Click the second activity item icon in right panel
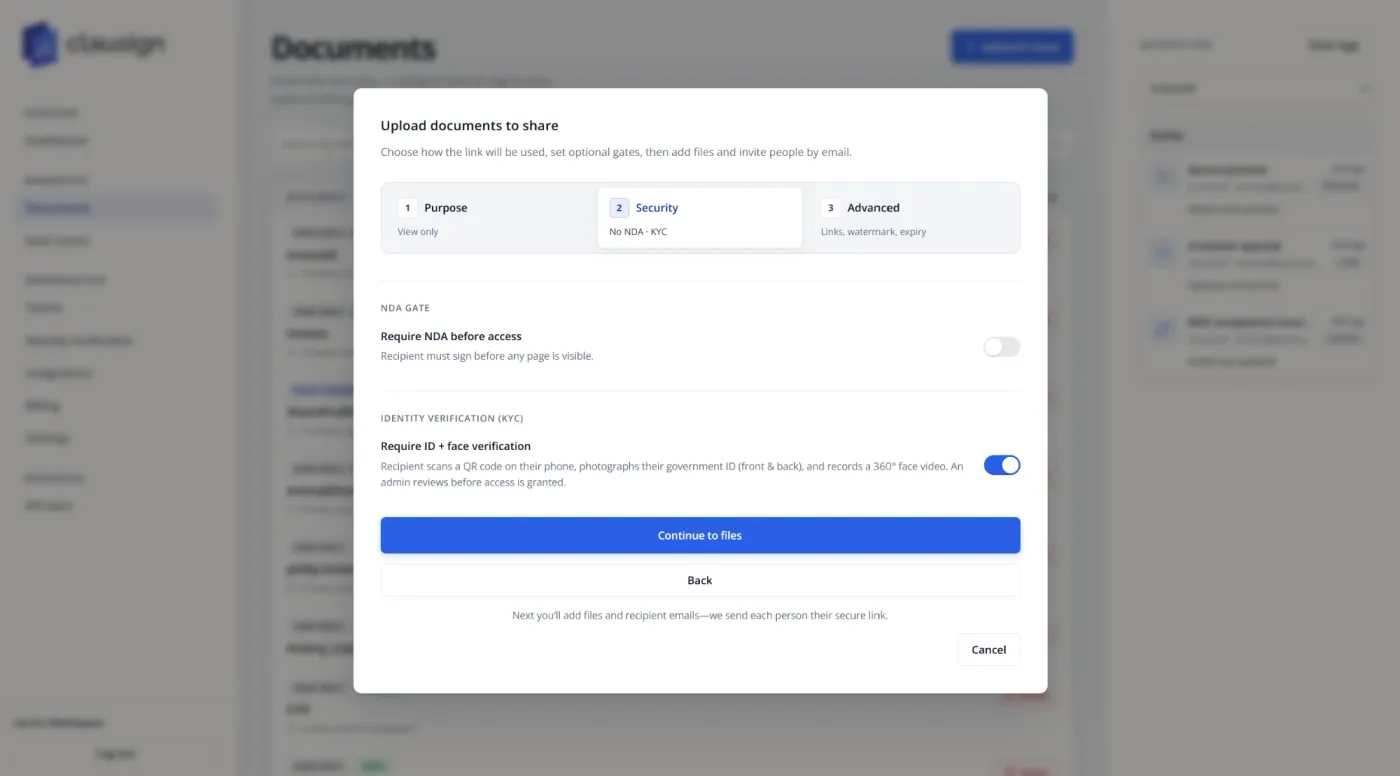This screenshot has height=776, width=1400. pos(1163,253)
